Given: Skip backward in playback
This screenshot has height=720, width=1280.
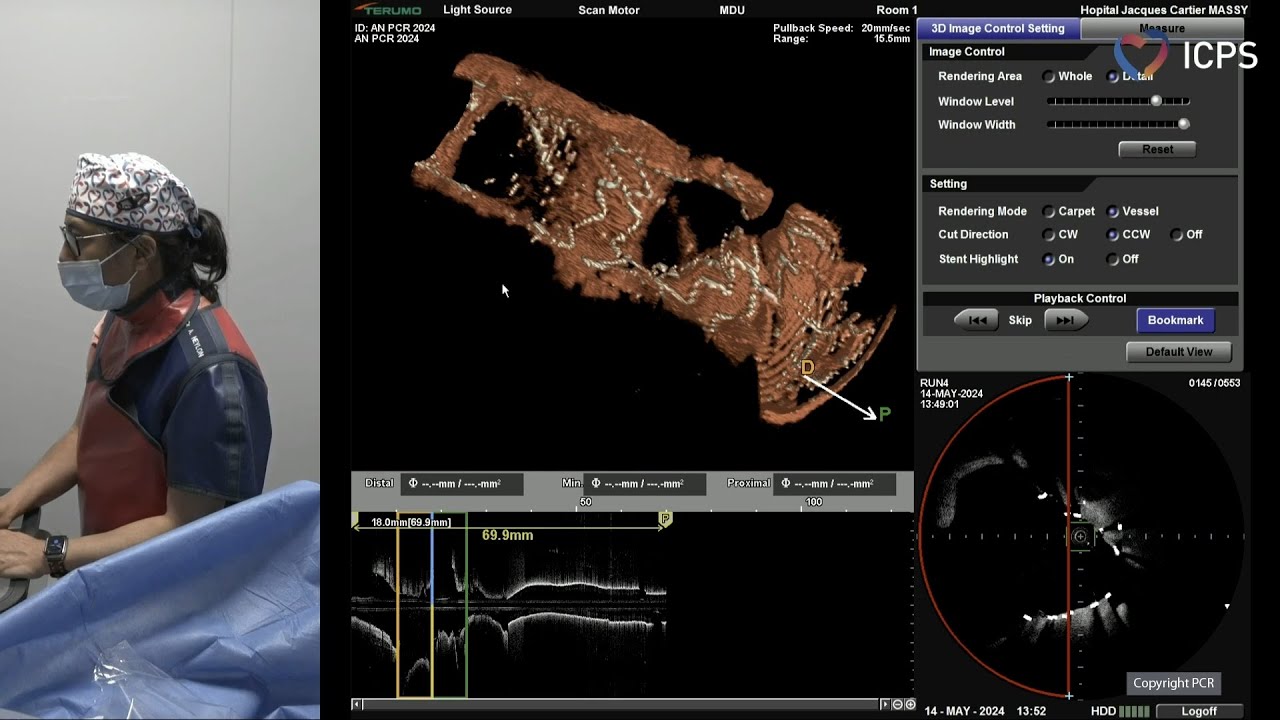Looking at the screenshot, I should (x=977, y=320).
